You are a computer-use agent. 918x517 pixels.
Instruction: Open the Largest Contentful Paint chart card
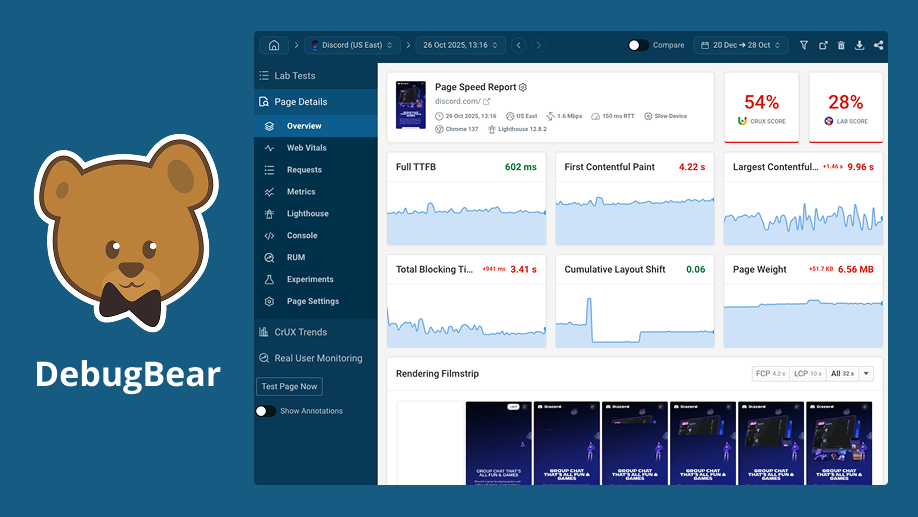coord(803,198)
